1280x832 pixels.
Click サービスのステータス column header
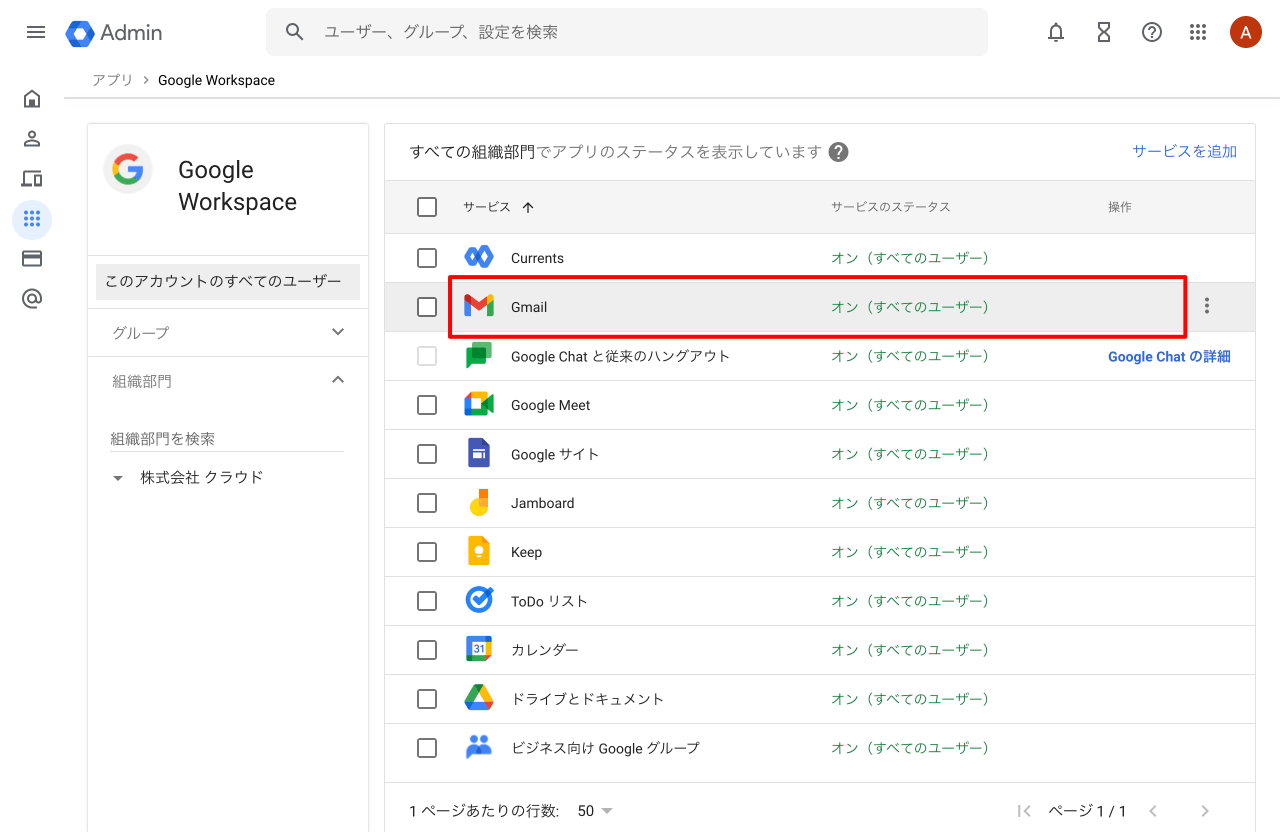point(890,207)
